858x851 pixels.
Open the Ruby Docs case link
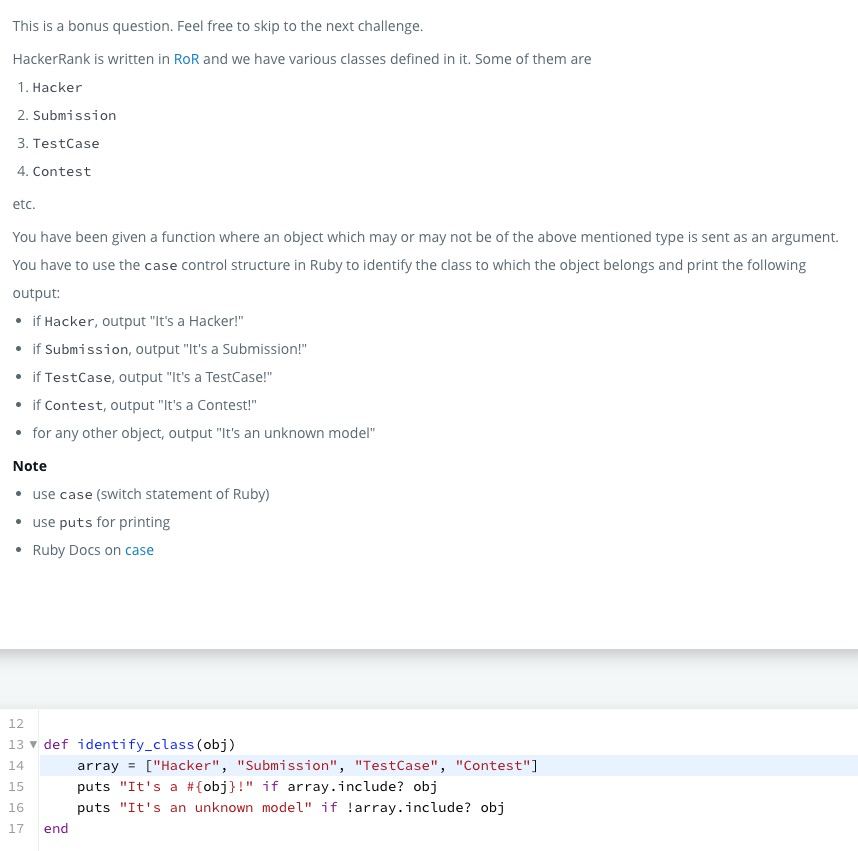[139, 550]
